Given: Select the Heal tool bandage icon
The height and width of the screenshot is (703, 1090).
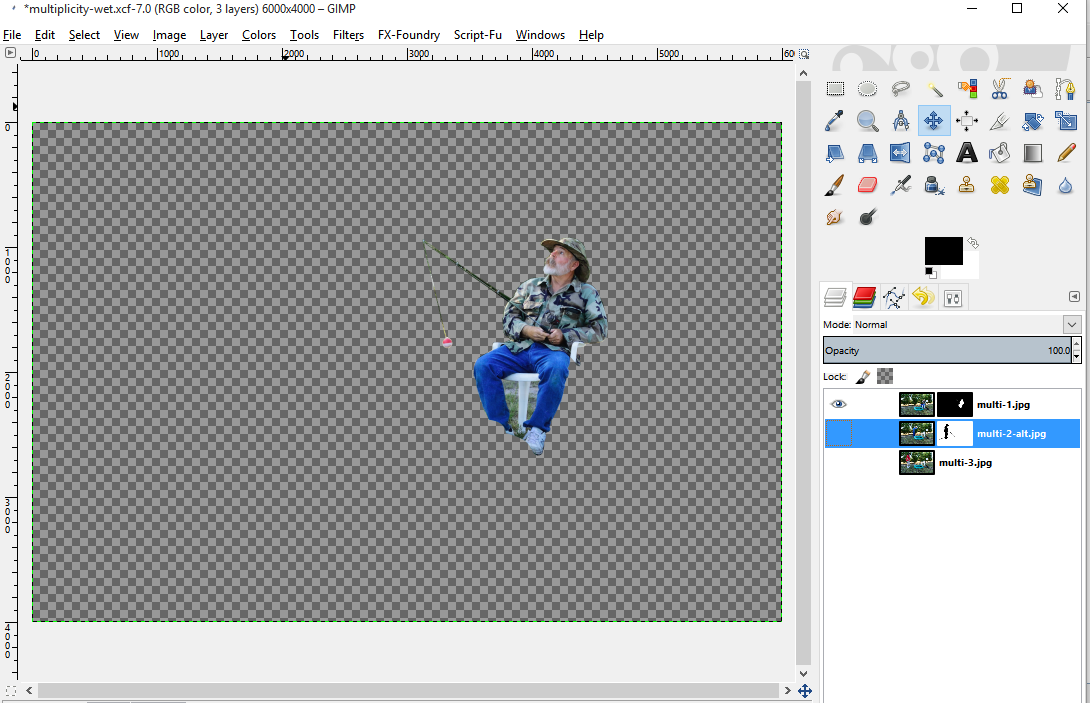Looking at the screenshot, I should (999, 185).
